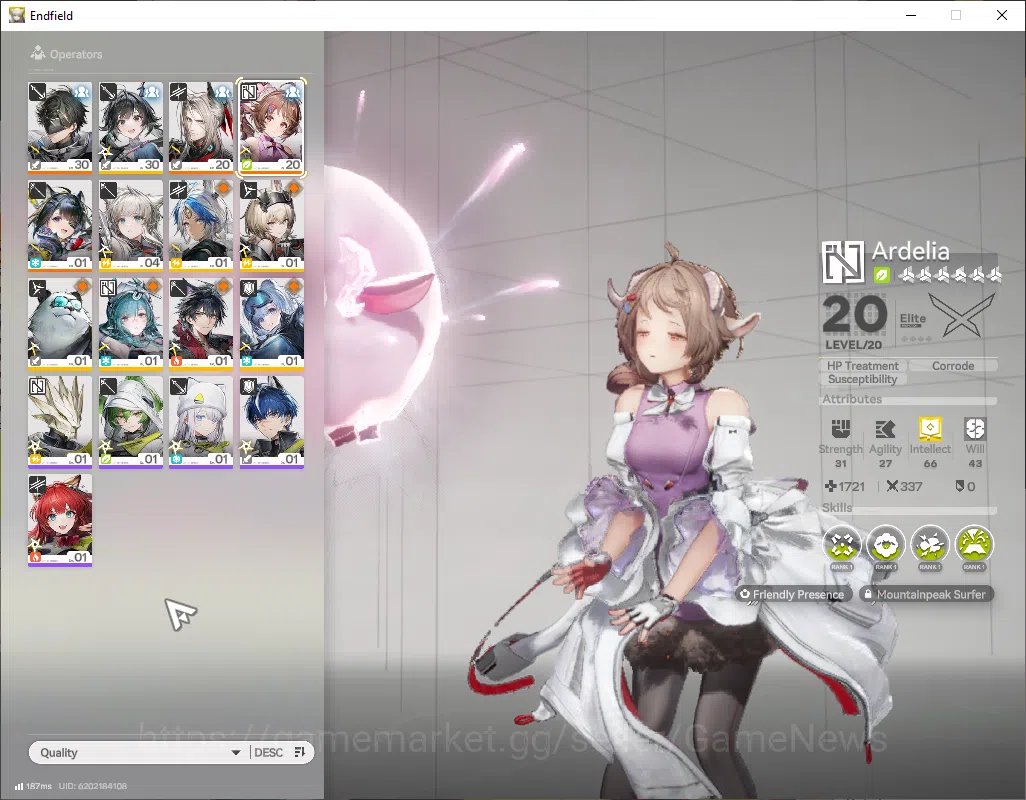
Task: Click the green leaf element icon
Action: click(x=881, y=275)
